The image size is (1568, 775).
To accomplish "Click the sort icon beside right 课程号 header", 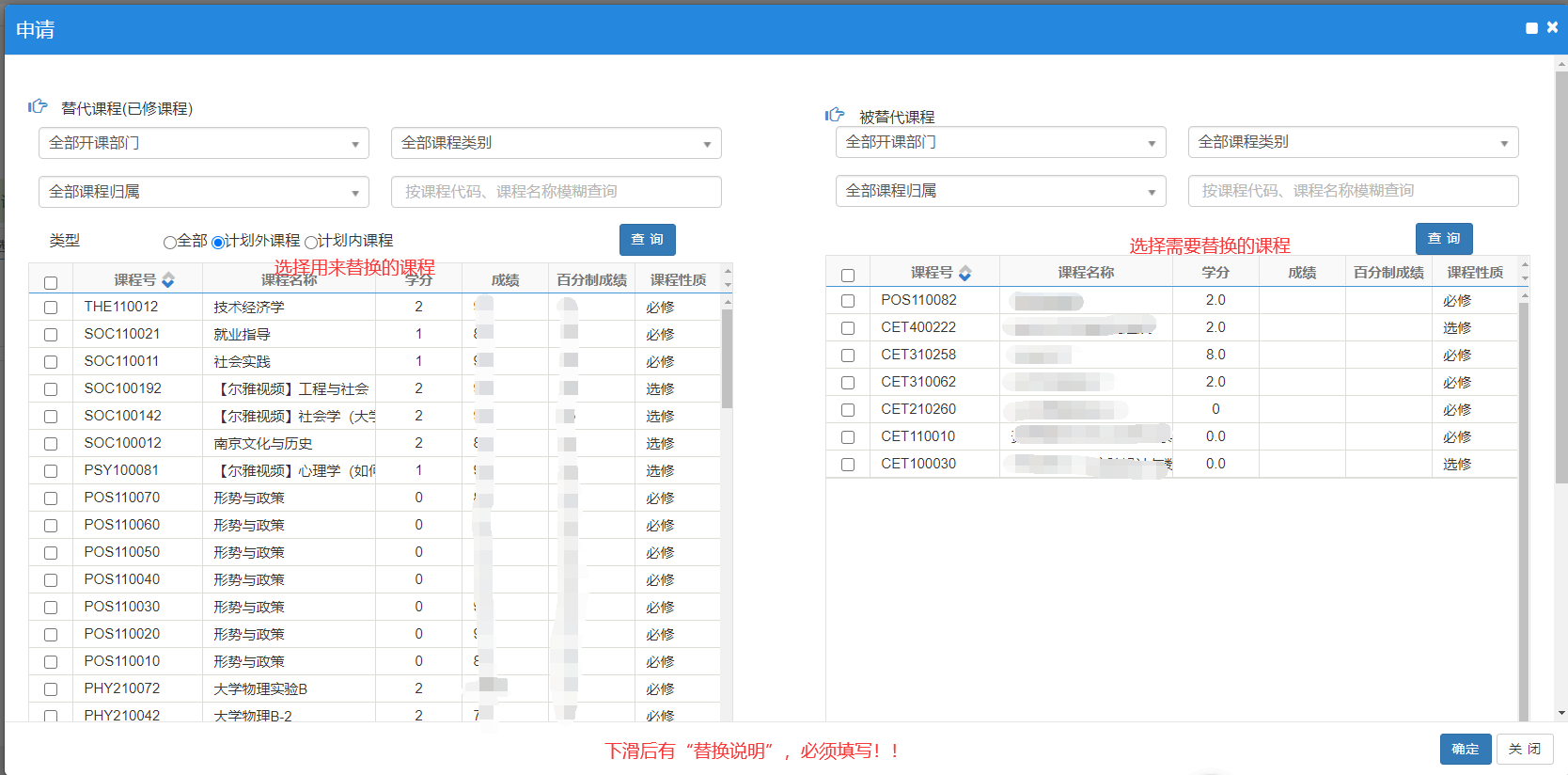I will coord(964,273).
